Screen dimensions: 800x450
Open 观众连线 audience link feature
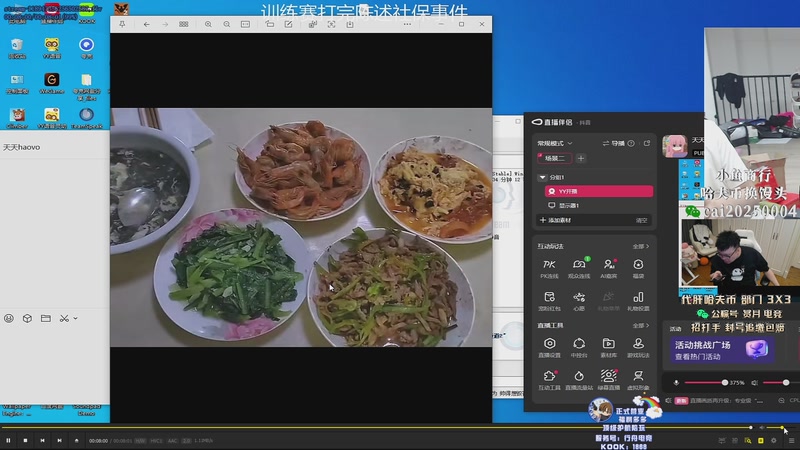tap(579, 268)
